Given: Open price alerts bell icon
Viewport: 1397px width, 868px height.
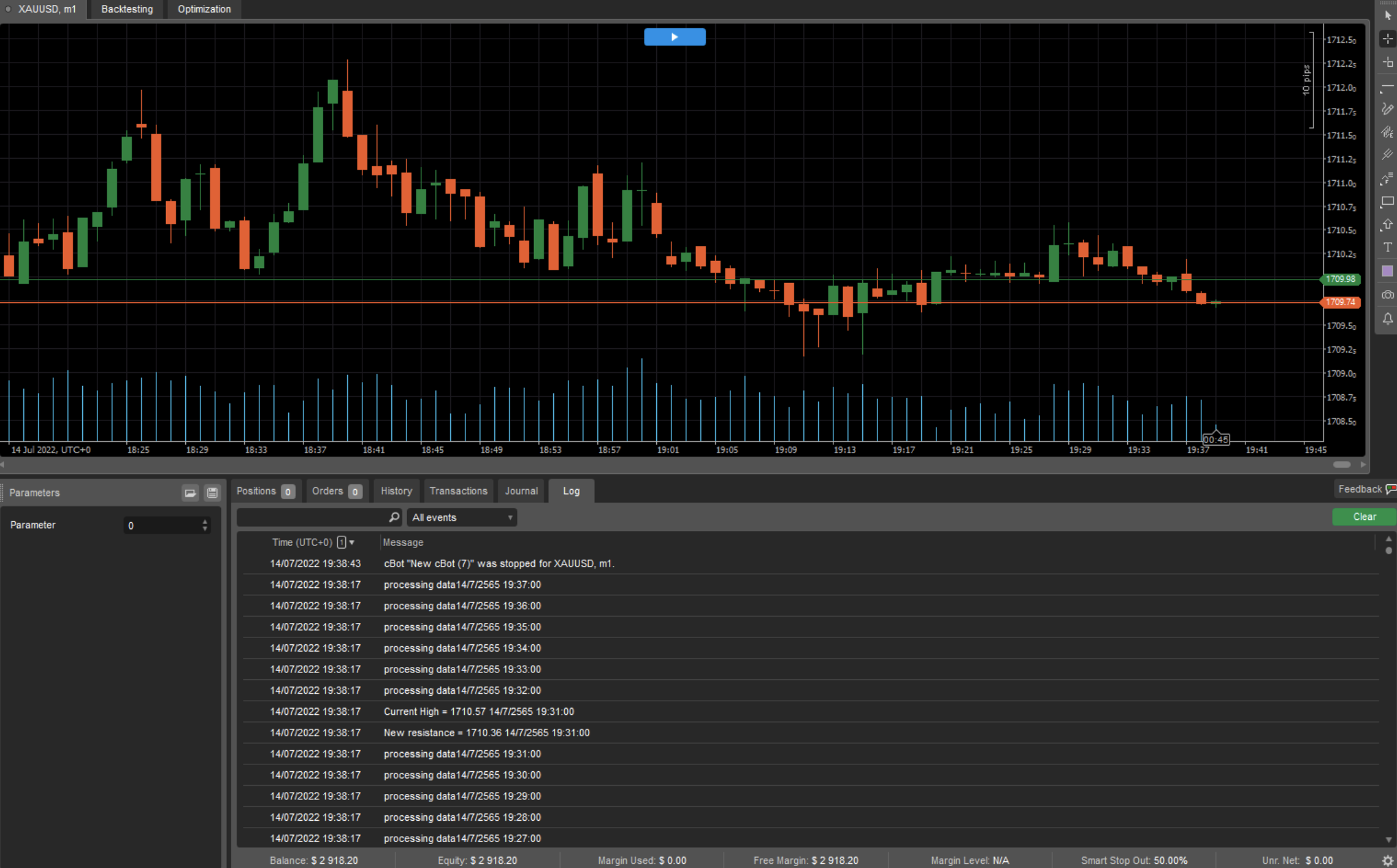Looking at the screenshot, I should [x=1388, y=318].
